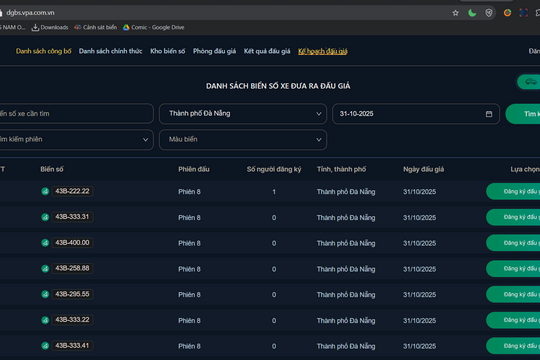Open the Downloads bookmark
The image size is (540, 360).
tap(50, 27)
